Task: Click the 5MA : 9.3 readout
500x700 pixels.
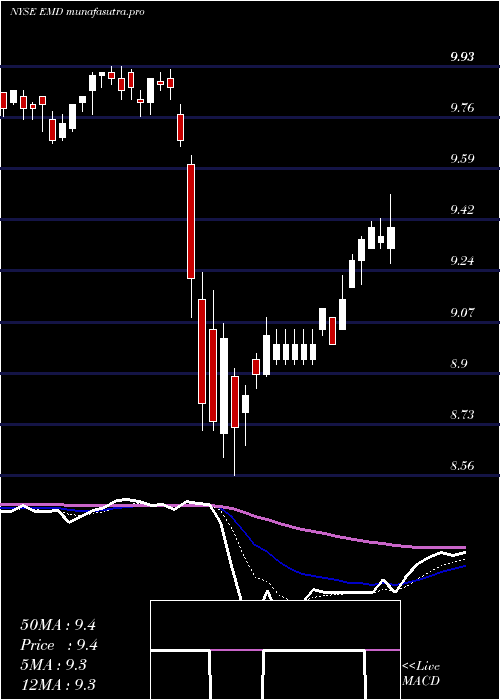Action: [x=54, y=665]
